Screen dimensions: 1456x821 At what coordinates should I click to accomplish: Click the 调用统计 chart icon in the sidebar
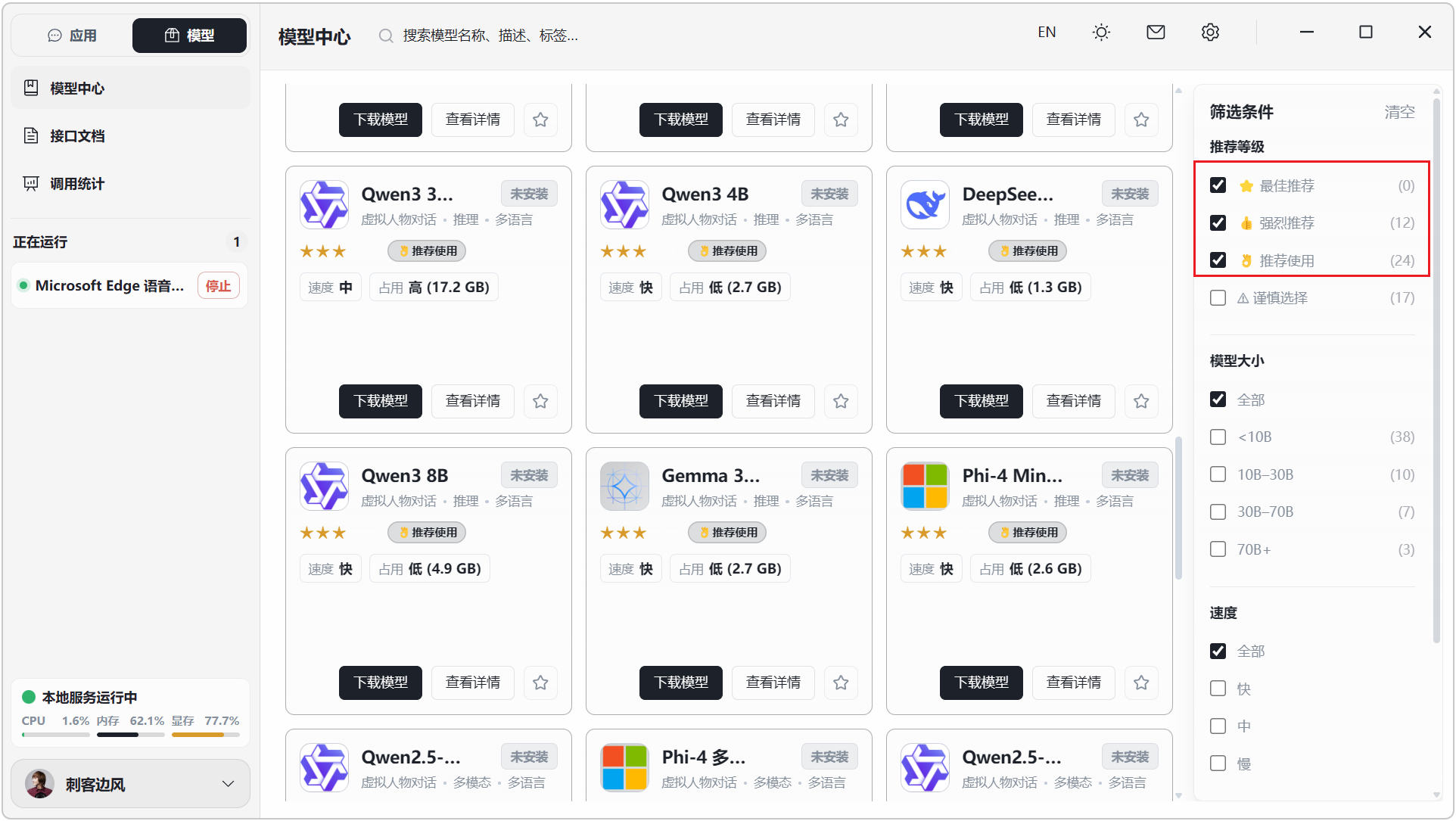[x=31, y=183]
